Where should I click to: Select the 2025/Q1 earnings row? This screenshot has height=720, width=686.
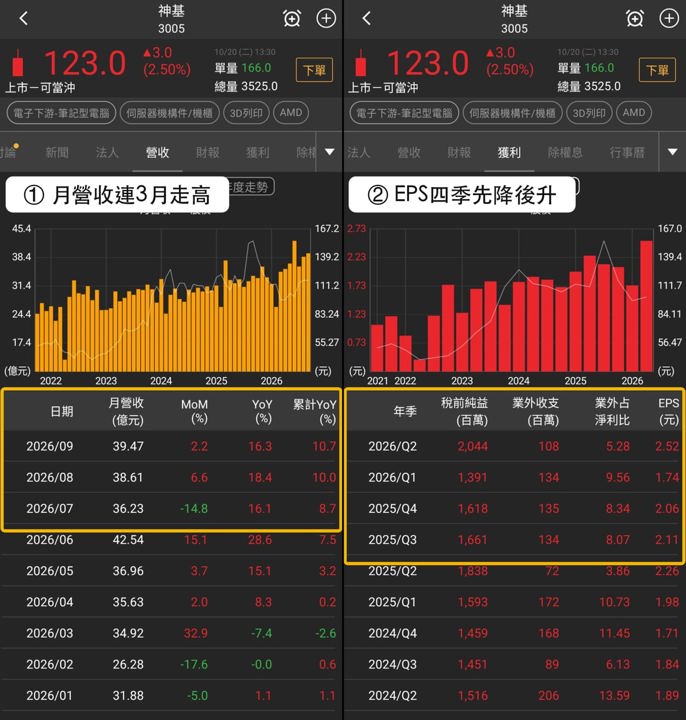tap(514, 602)
